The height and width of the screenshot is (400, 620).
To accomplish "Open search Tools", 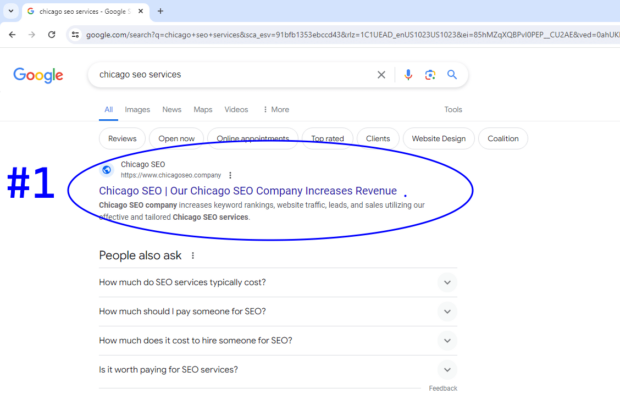I will point(453,109).
